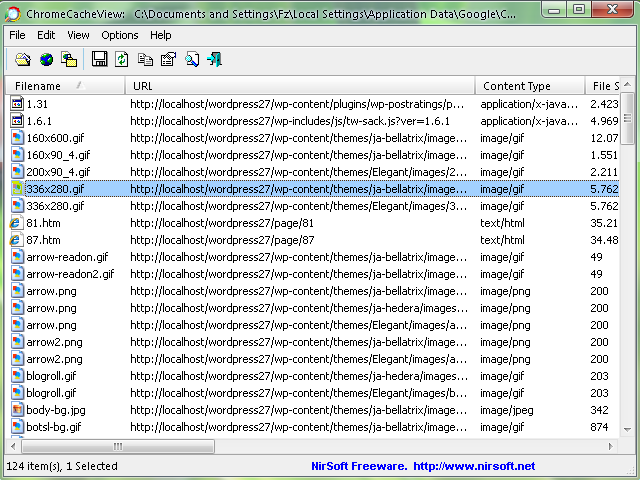Click the image icon of arrow-readon.gif
640x480 pixels.
pyautogui.click(x=17, y=257)
